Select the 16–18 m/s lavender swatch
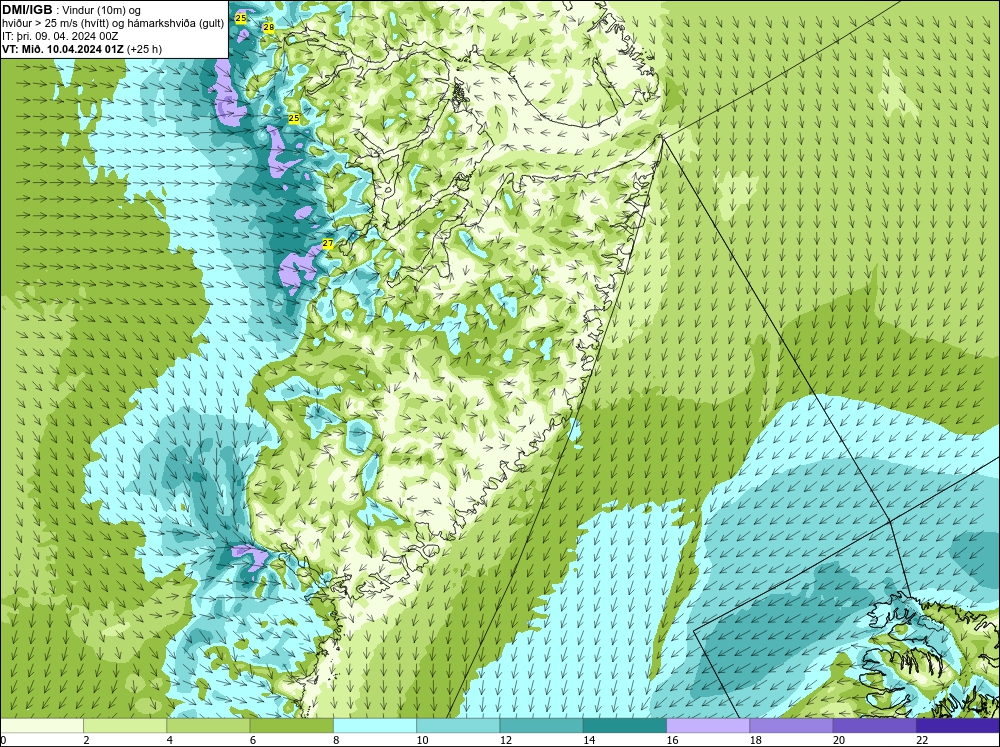 (708, 726)
